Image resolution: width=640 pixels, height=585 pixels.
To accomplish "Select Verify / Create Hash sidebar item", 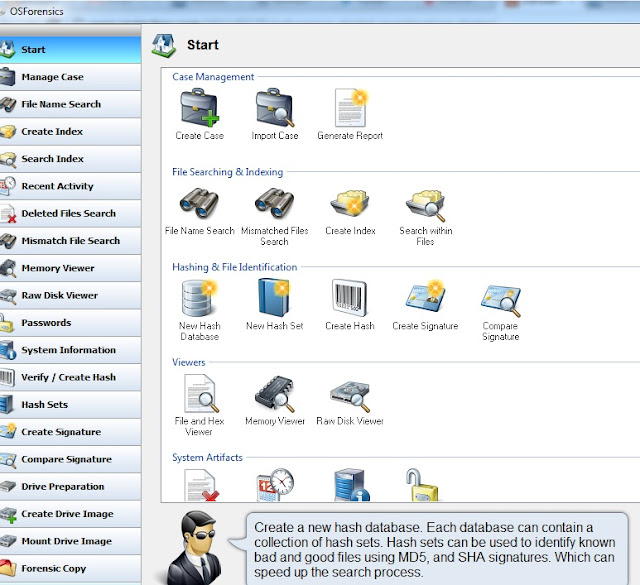I will click(x=70, y=378).
